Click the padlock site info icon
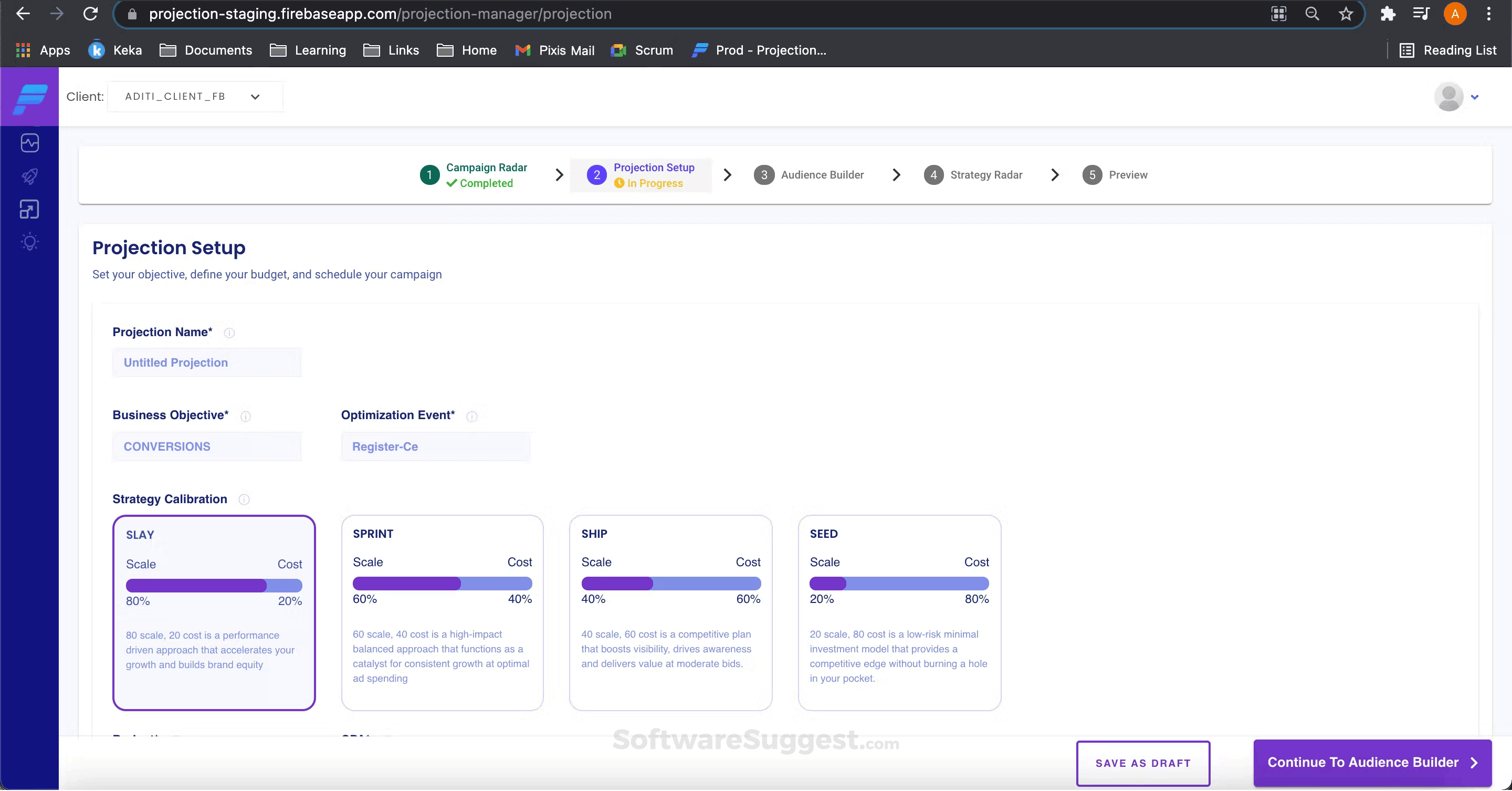The width and height of the screenshot is (1512, 791). (132, 14)
